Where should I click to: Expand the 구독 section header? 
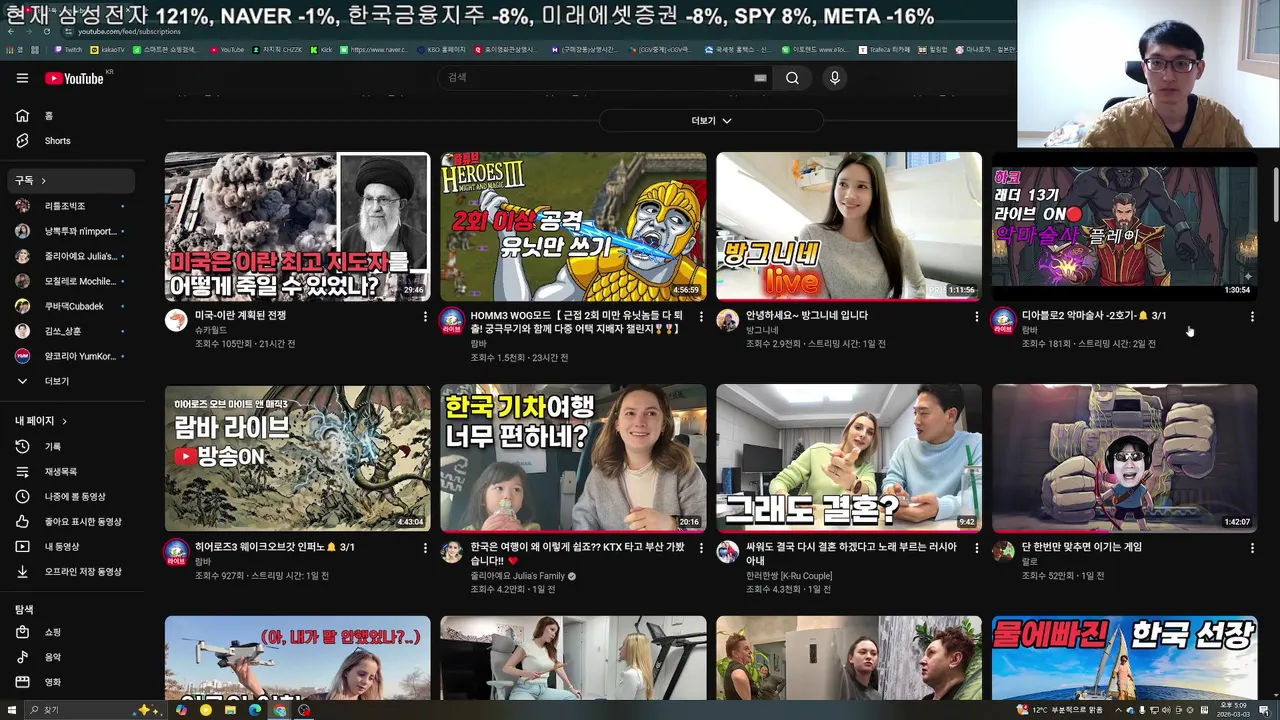coord(70,180)
